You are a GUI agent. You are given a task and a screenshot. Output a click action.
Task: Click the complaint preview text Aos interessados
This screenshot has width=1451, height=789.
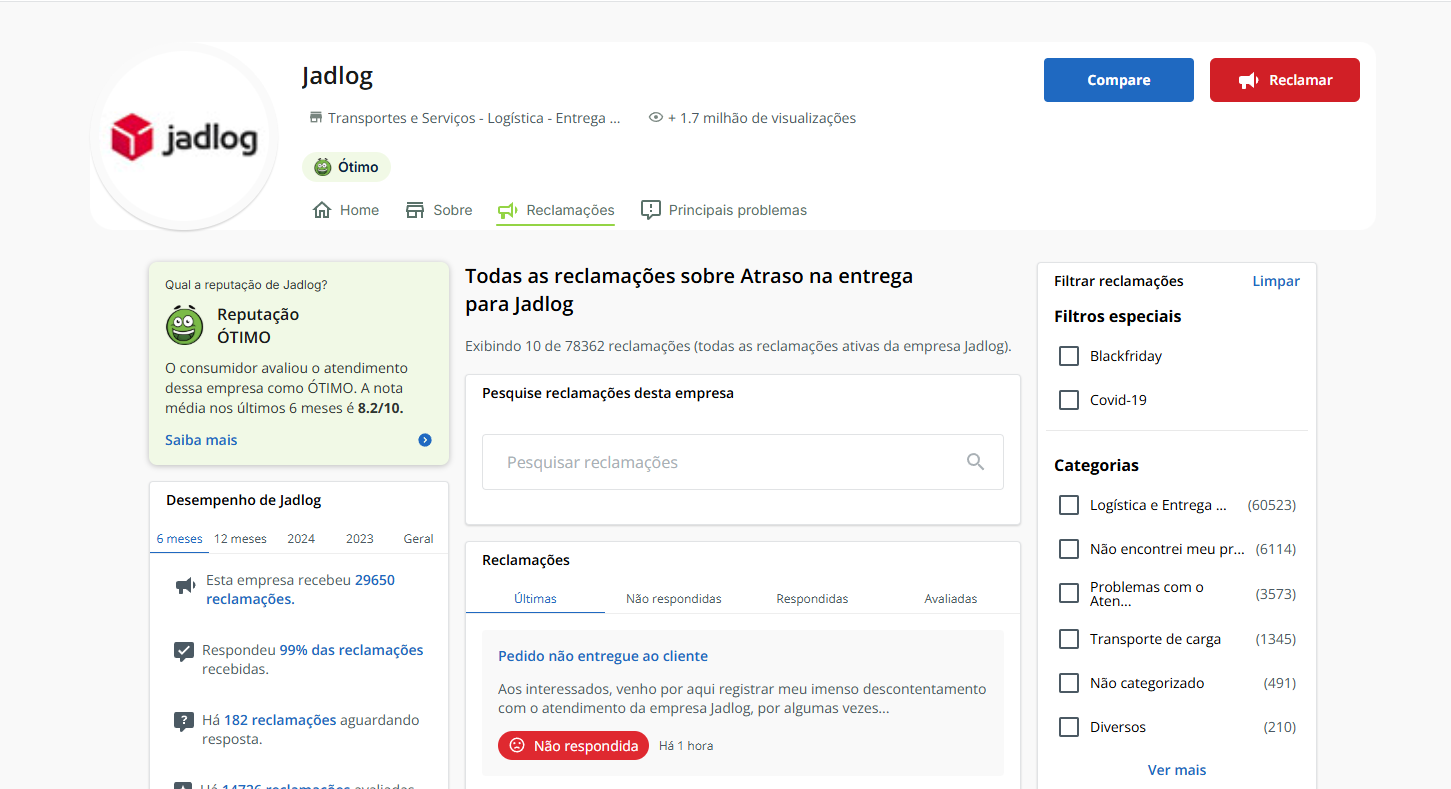(x=742, y=698)
